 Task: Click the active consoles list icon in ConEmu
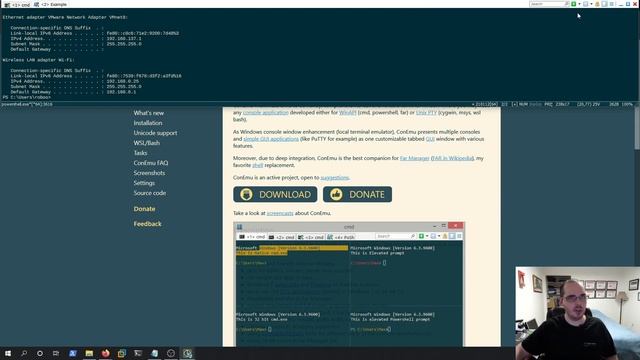(585, 4)
